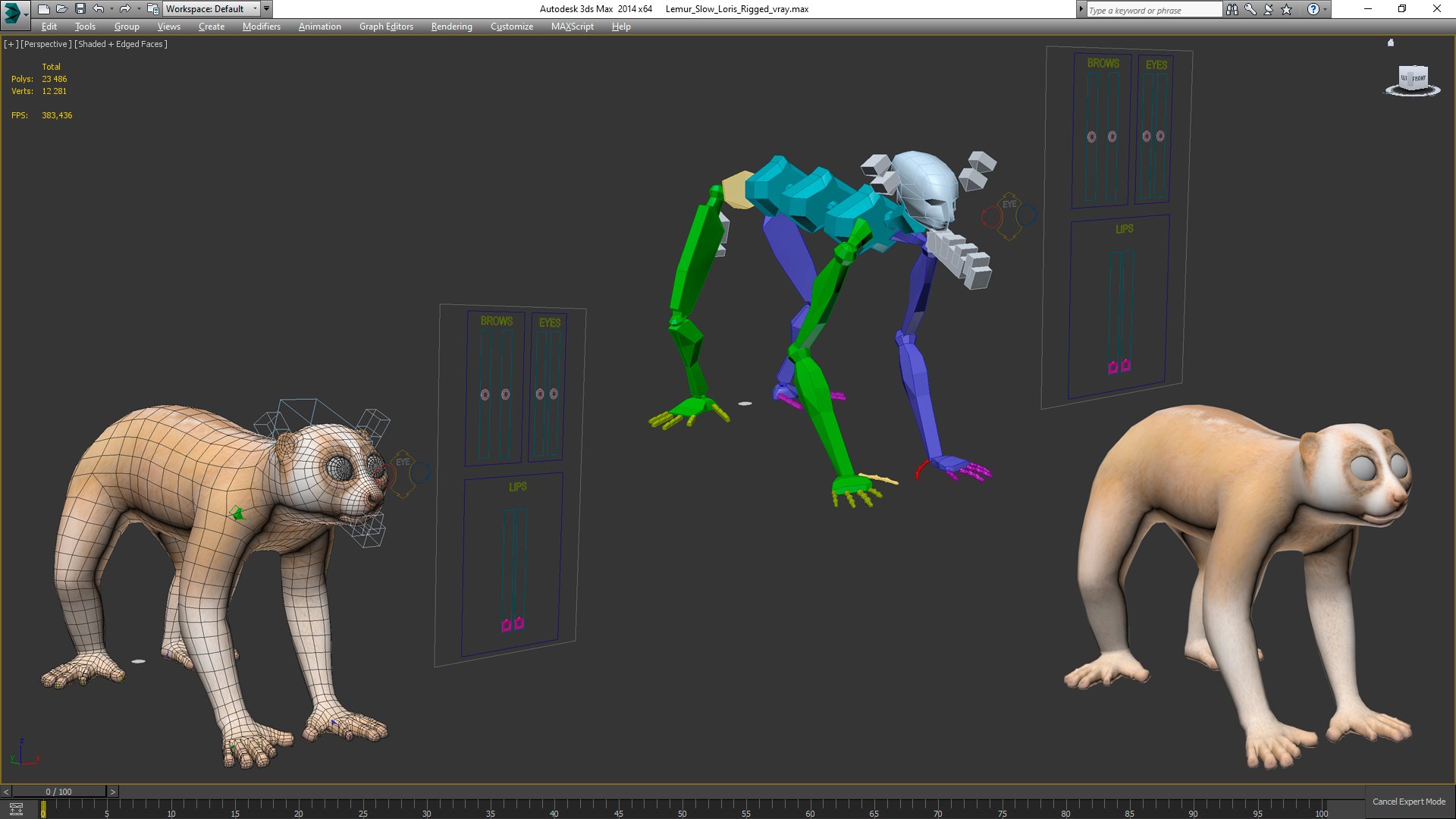
Task: Open the Redo history dropdown arrow
Action: tap(138, 9)
